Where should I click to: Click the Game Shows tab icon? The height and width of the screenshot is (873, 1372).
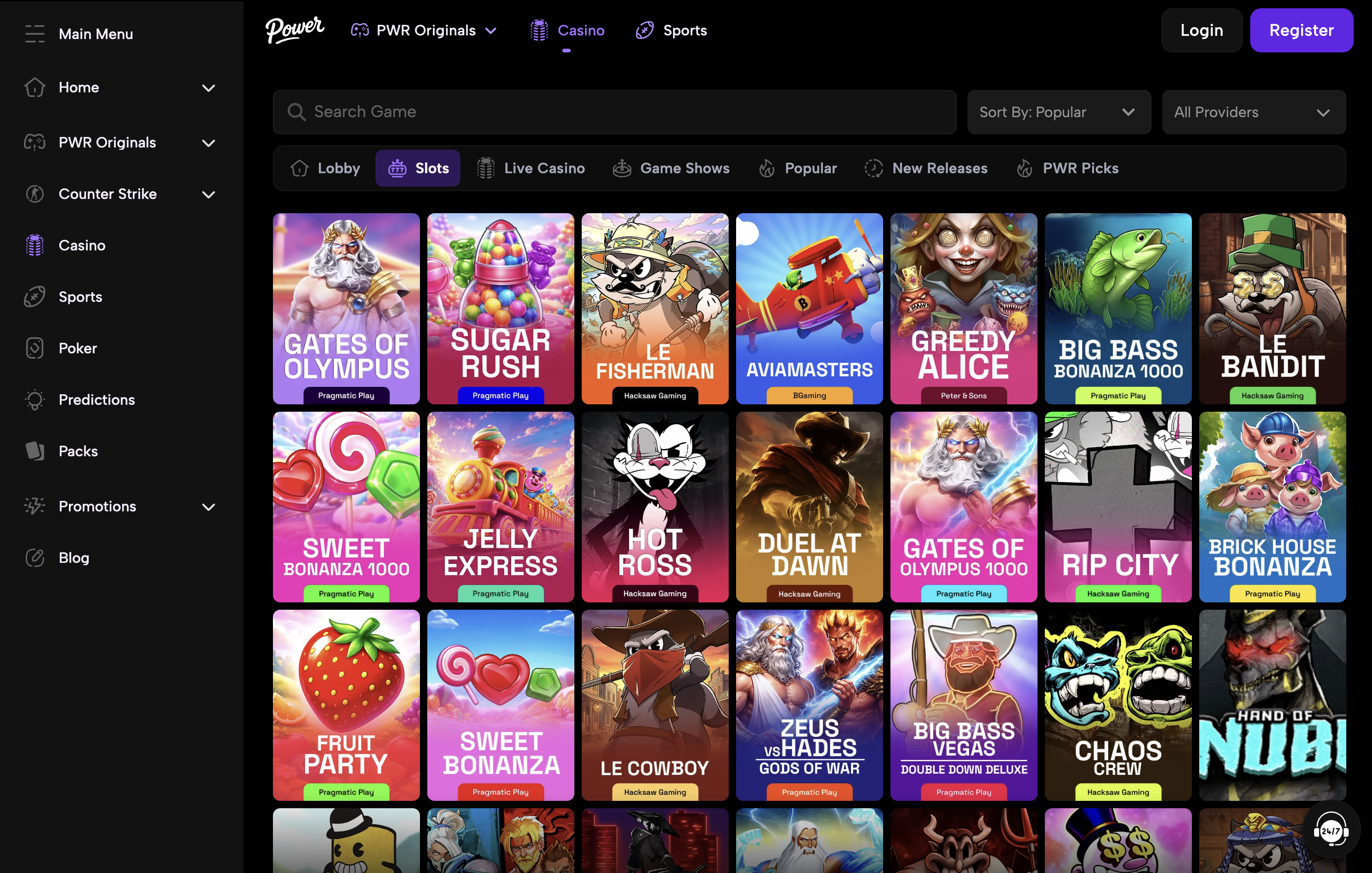pos(622,168)
